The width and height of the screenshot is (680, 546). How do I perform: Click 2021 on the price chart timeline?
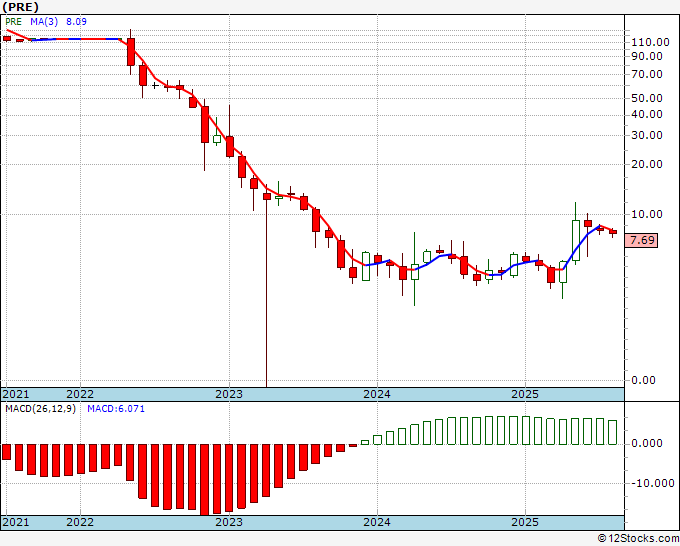(16, 394)
